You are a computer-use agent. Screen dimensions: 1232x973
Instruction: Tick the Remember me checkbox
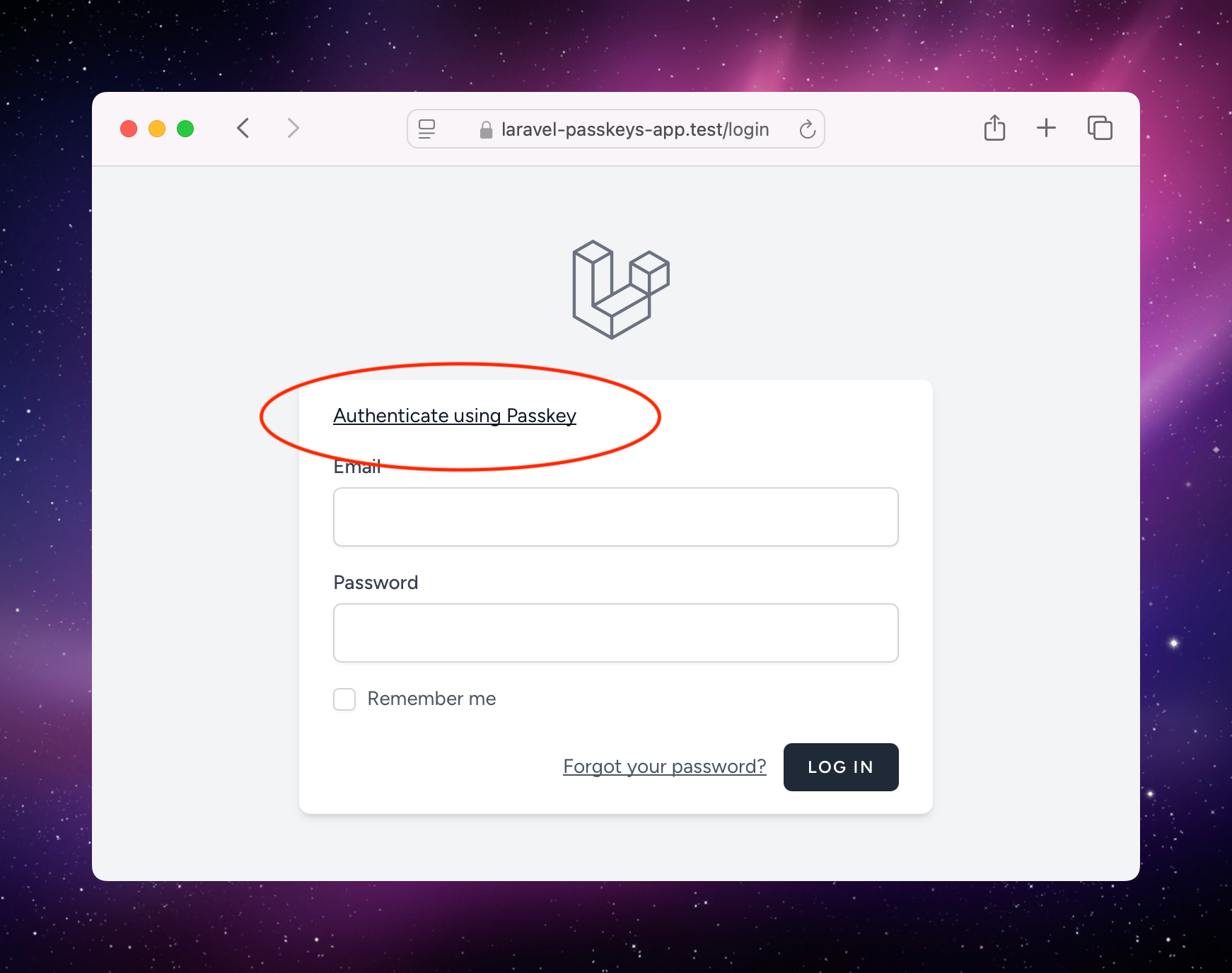[x=344, y=699]
